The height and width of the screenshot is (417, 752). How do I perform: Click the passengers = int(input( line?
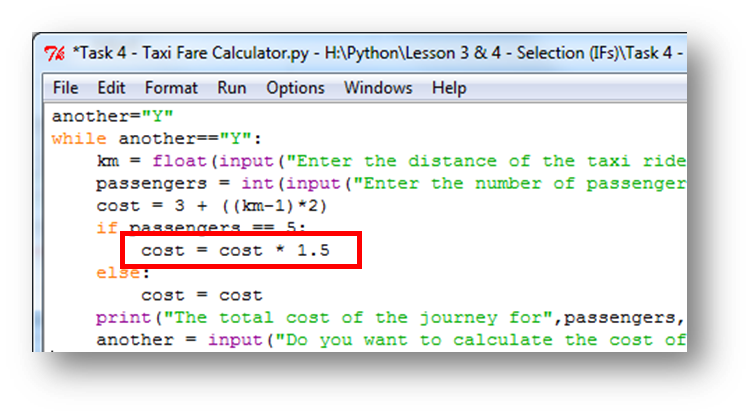pyautogui.click(x=391, y=183)
